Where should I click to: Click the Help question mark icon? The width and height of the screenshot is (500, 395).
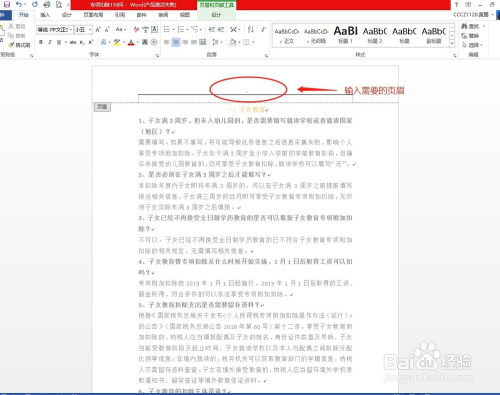[456, 4]
